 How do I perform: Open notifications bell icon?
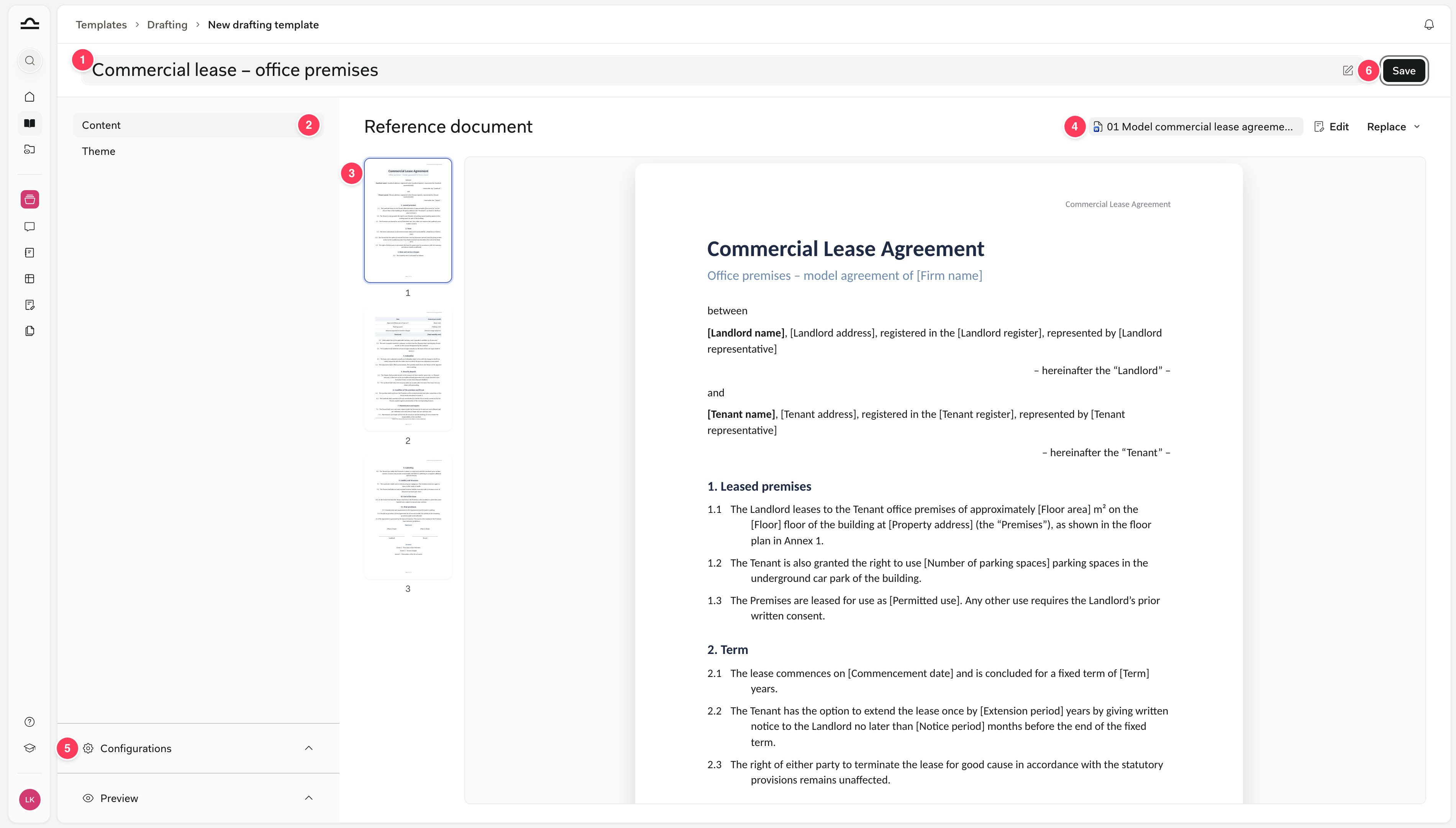tap(1429, 25)
